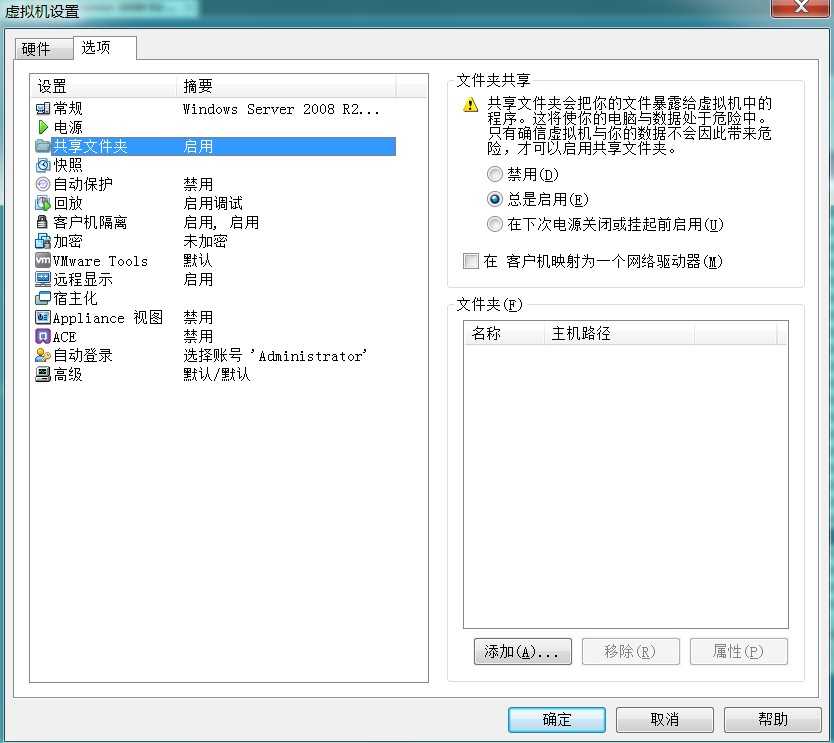Viewport: 834px width, 743px height.
Task: Select the VMware Tools row label
Action: click(100, 261)
